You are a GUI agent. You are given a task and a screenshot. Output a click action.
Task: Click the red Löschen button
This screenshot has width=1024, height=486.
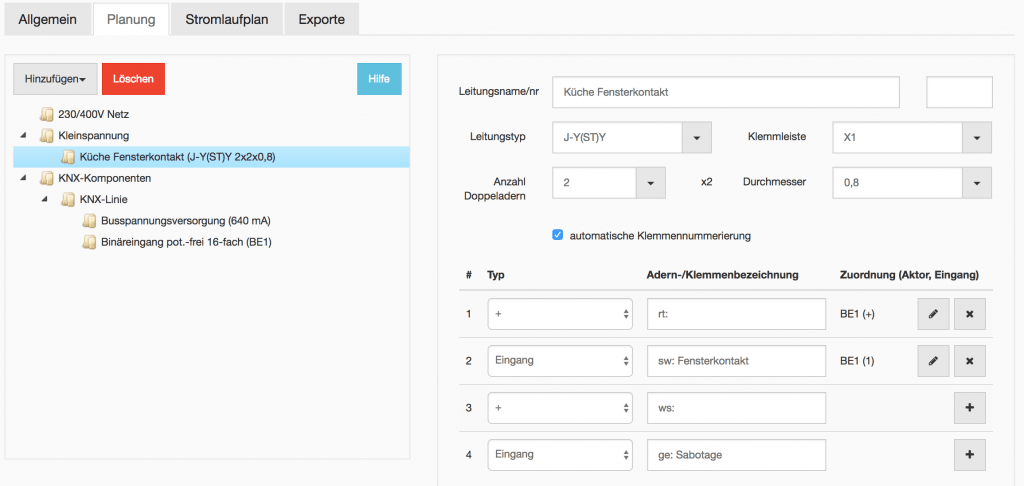[133, 79]
